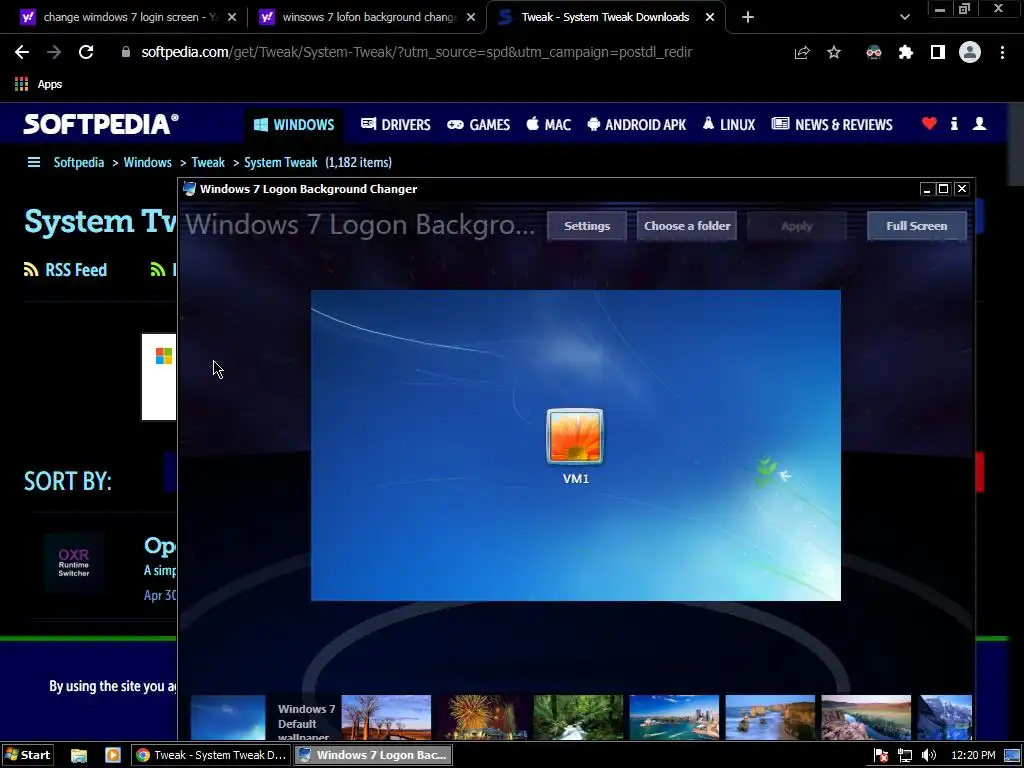The image size is (1024, 768).
Task: Open the Chrome profile avatar
Action: [x=970, y=52]
